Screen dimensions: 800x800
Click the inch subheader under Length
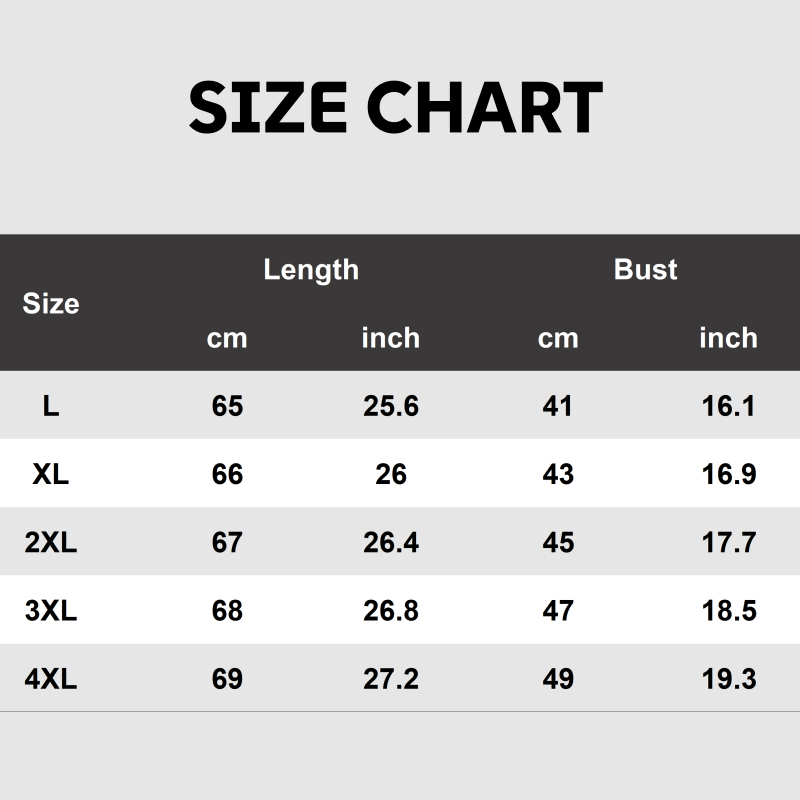tap(390, 338)
